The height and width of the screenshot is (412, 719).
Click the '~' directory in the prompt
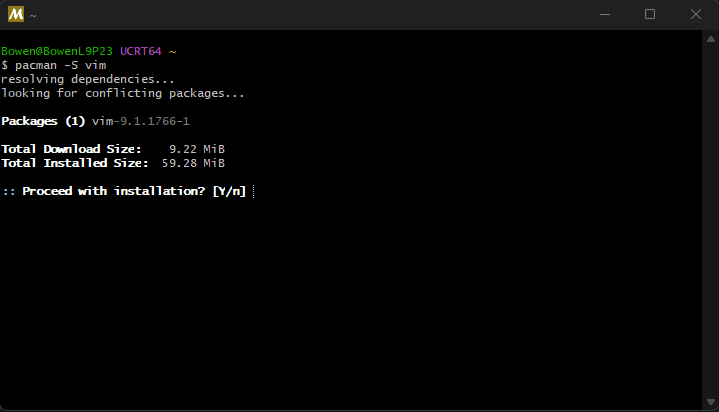click(x=171, y=51)
